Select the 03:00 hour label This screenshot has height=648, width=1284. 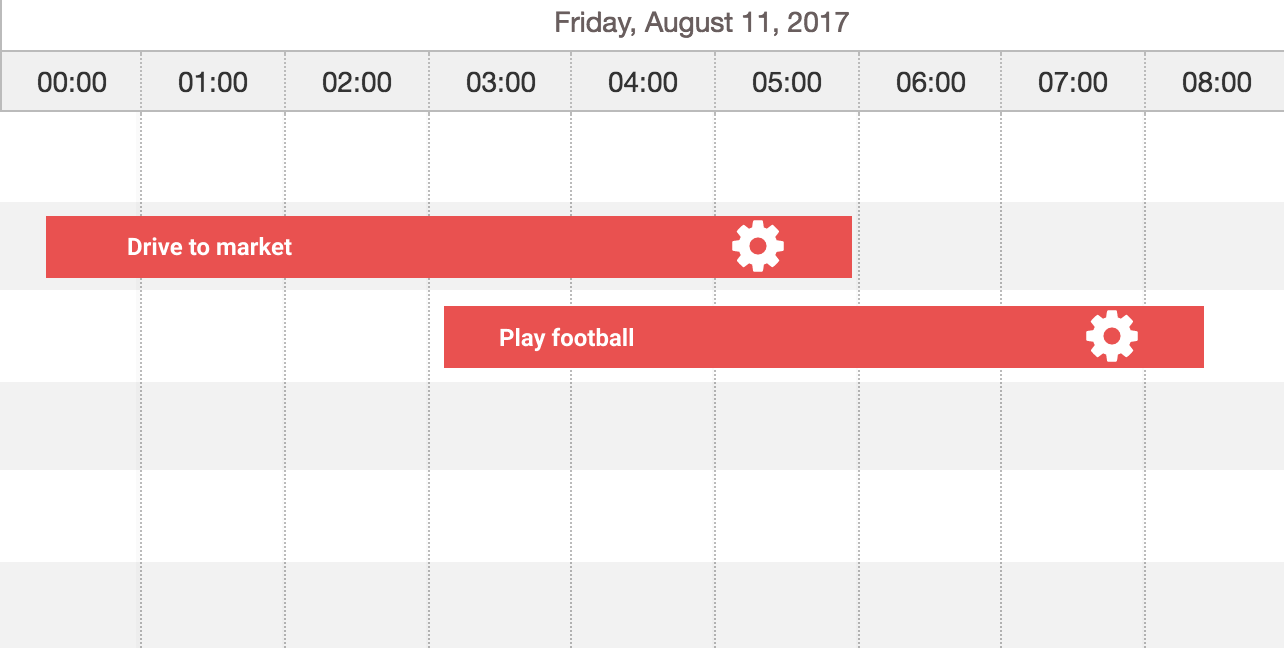click(500, 83)
